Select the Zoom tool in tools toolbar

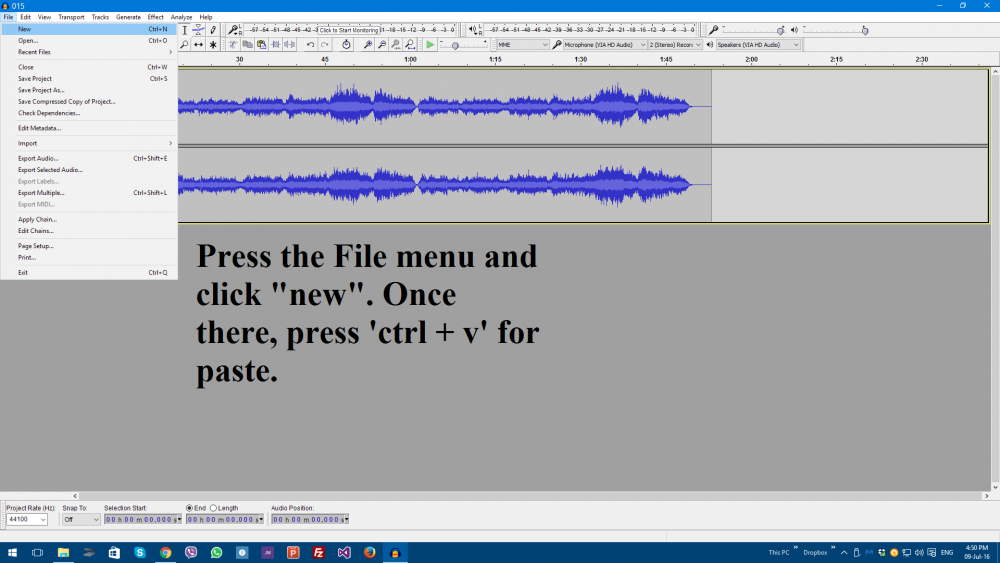184,45
